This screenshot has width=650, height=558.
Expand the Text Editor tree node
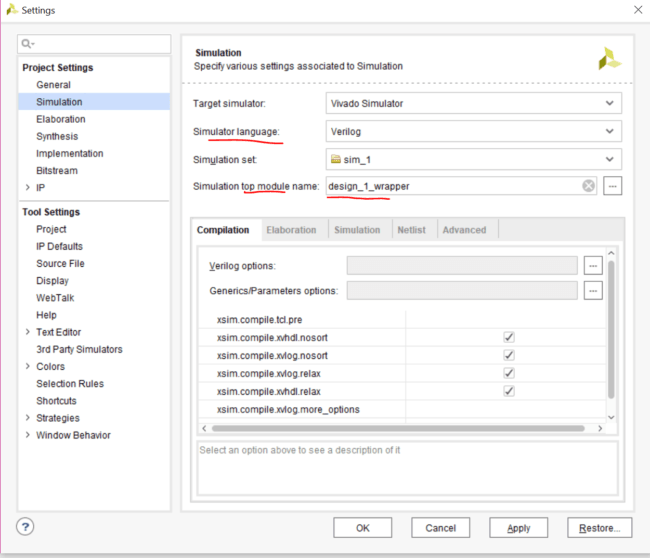[28, 332]
